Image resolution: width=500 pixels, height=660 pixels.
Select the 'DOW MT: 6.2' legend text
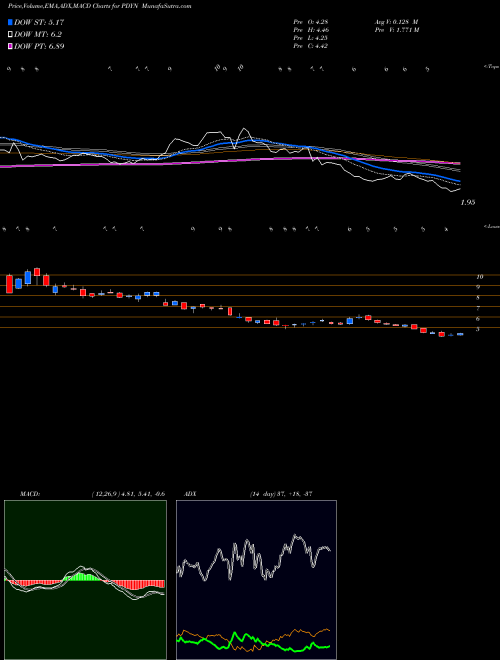[38, 35]
